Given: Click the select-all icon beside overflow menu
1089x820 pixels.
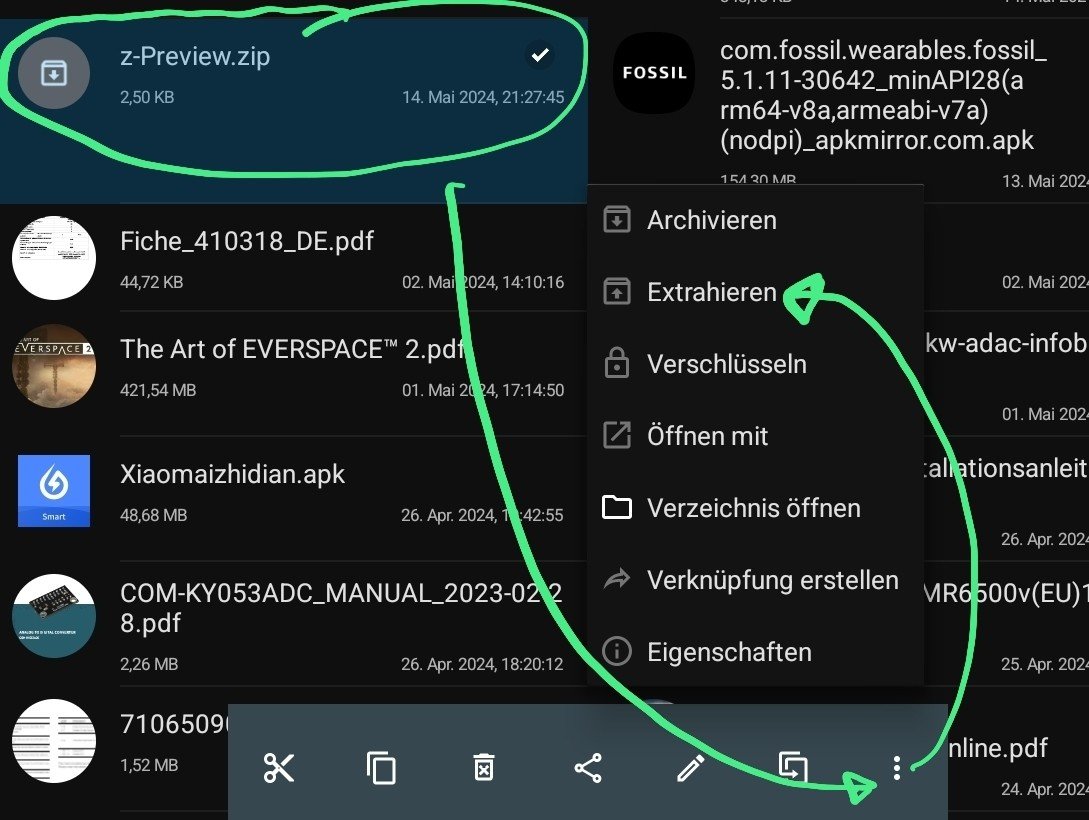Looking at the screenshot, I should click(793, 768).
